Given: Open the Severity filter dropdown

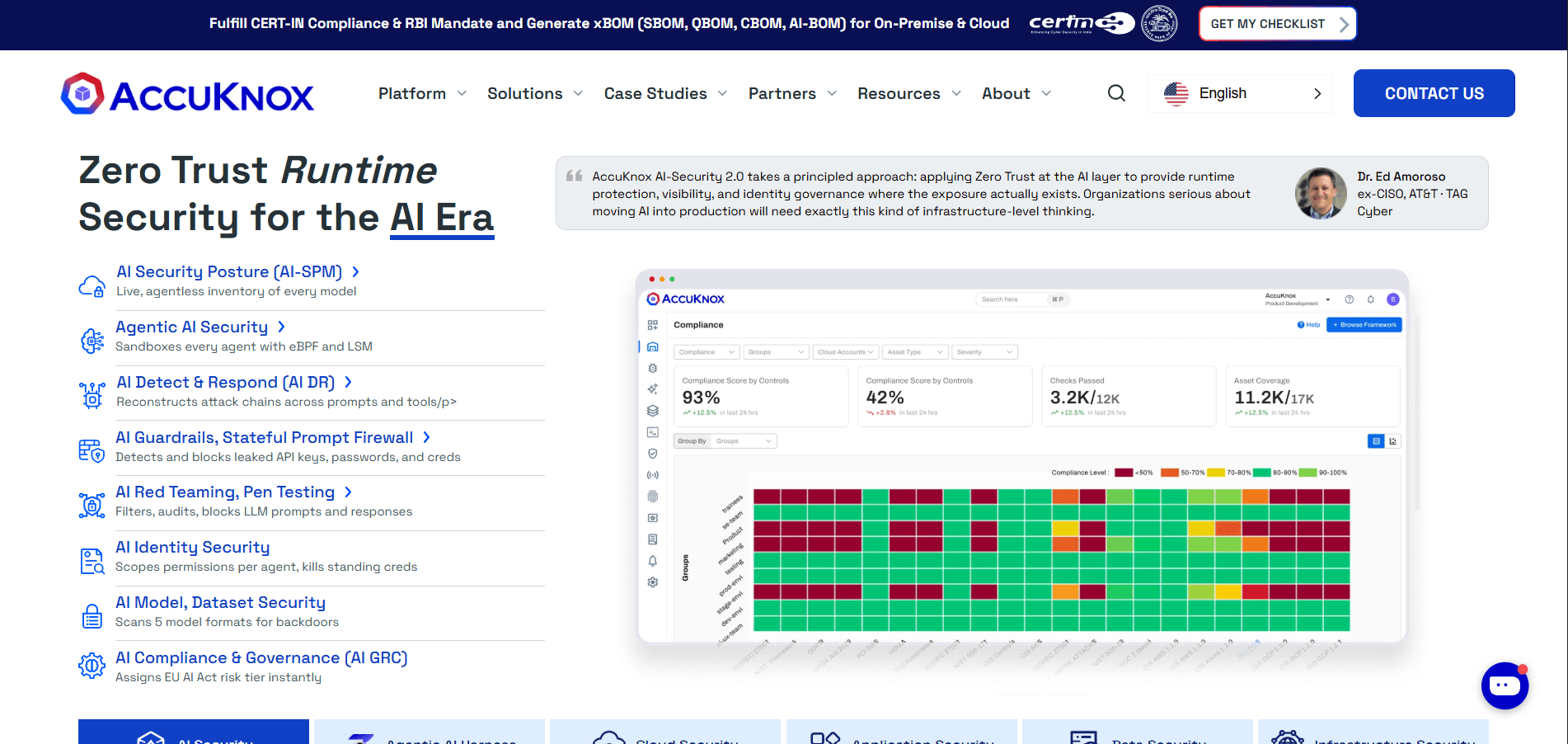Looking at the screenshot, I should coord(984,352).
